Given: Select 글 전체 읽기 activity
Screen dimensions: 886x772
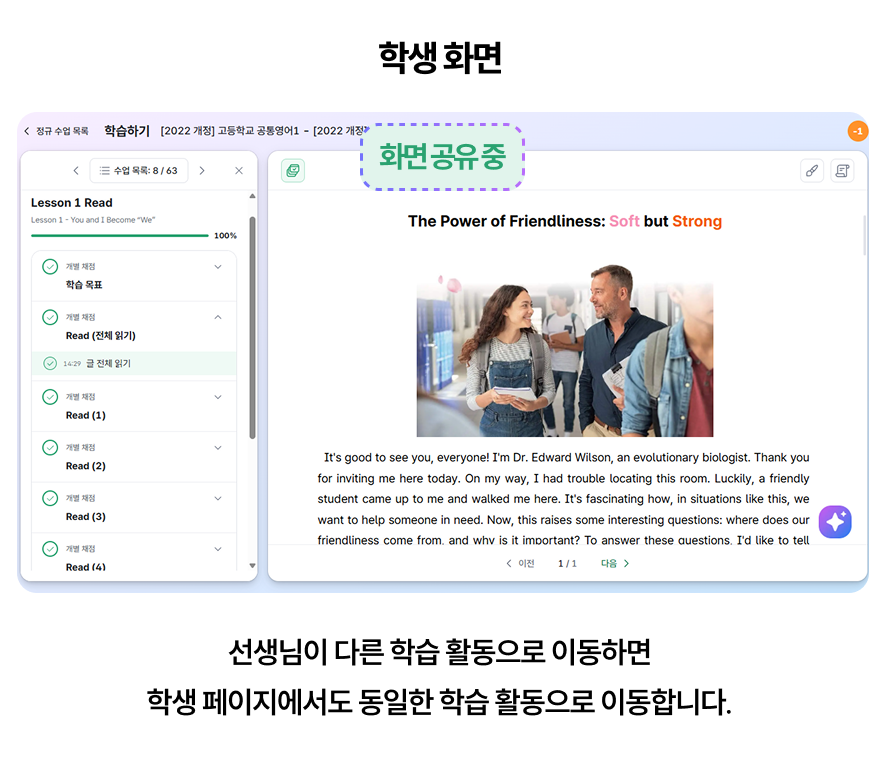Looking at the screenshot, I should point(134,363).
